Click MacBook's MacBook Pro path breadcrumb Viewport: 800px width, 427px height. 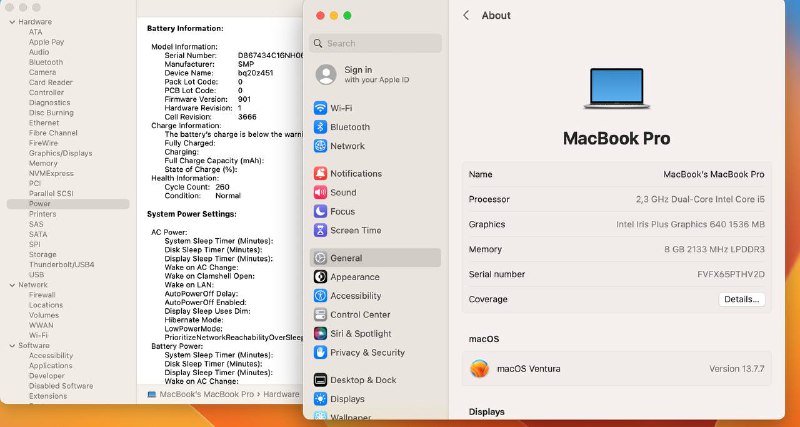pos(207,394)
